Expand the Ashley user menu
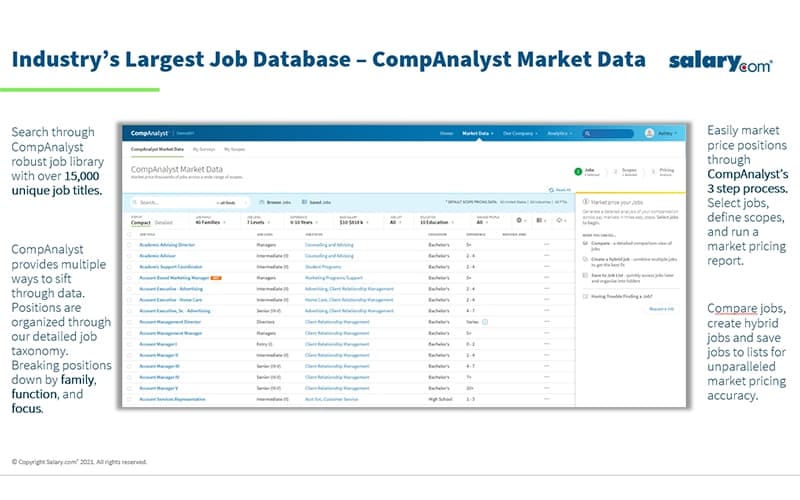This screenshot has width=800, height=500. [668, 133]
